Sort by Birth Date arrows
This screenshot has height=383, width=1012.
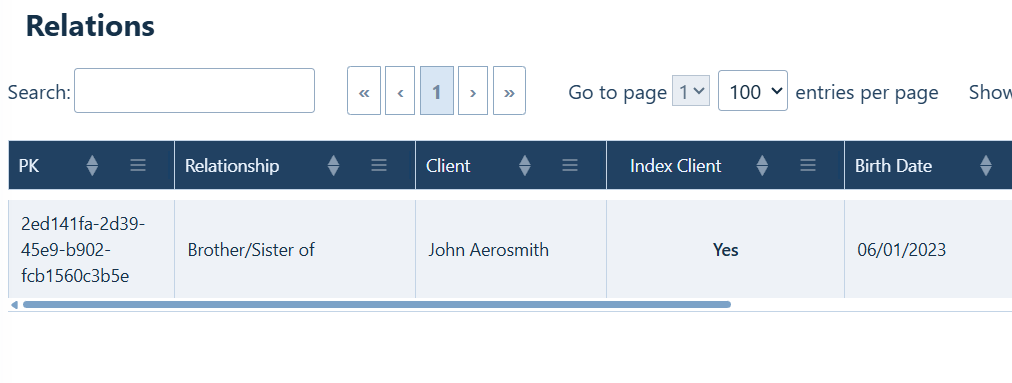coord(986,166)
